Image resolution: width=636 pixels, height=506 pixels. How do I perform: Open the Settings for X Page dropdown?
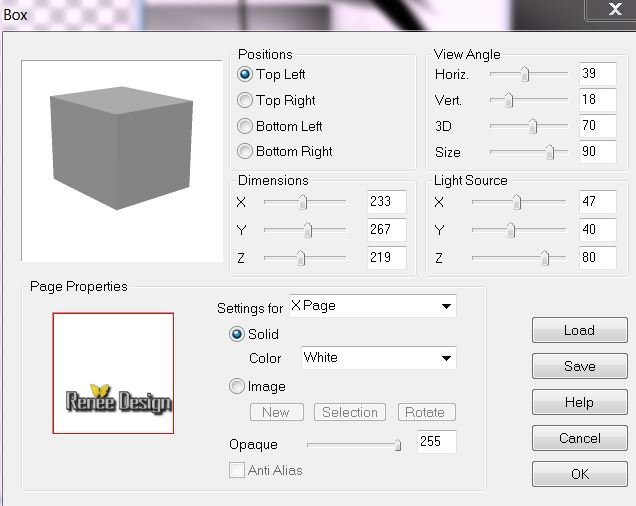tap(373, 306)
